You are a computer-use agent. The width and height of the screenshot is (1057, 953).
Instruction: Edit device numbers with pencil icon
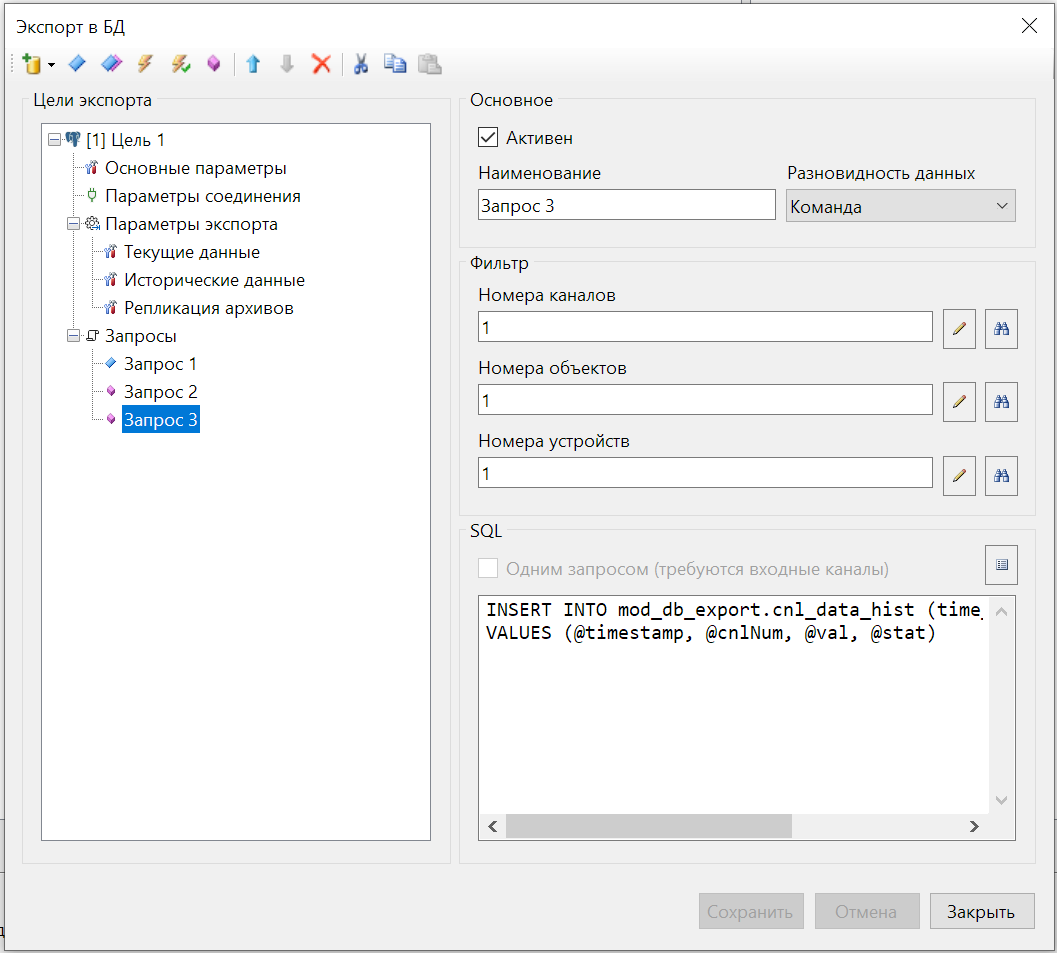(x=959, y=475)
